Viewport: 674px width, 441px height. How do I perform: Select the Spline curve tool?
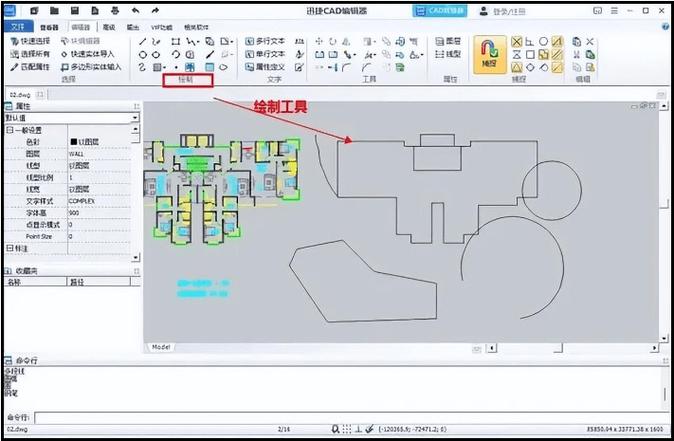click(x=143, y=67)
